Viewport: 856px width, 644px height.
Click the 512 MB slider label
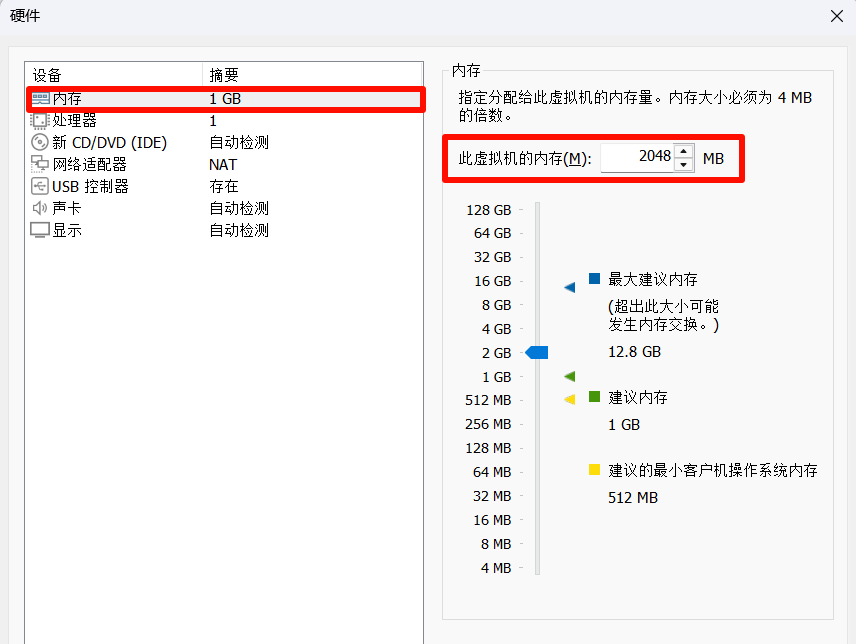(488, 400)
